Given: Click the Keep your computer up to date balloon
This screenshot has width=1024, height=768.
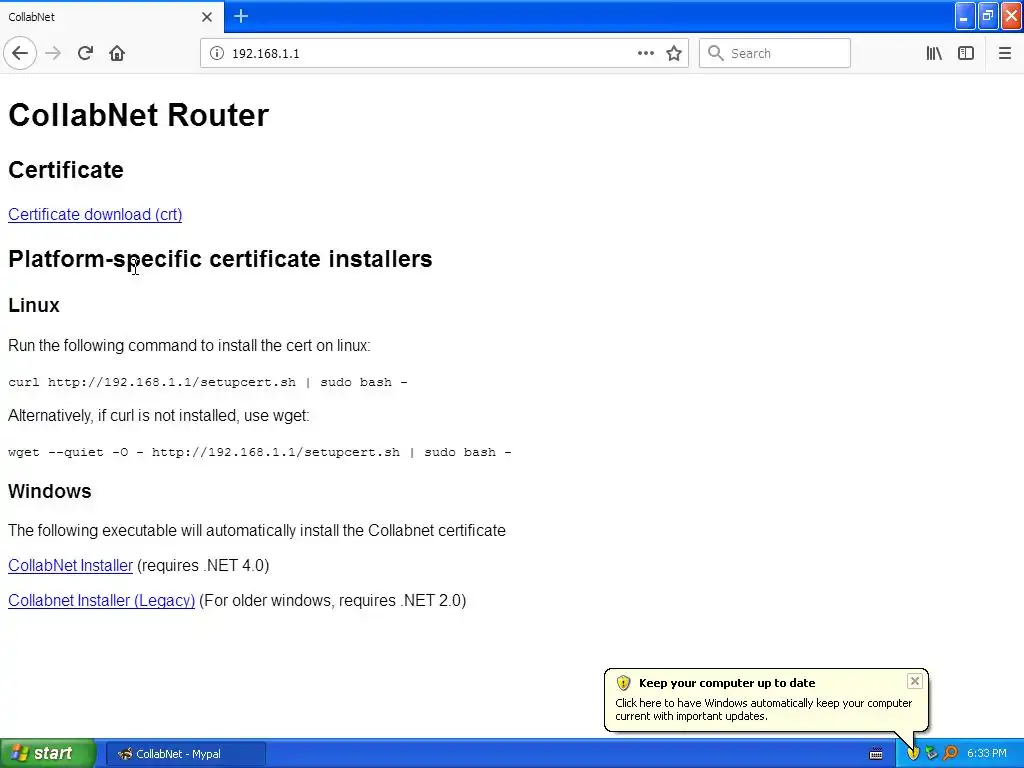Looking at the screenshot, I should click(x=766, y=699).
